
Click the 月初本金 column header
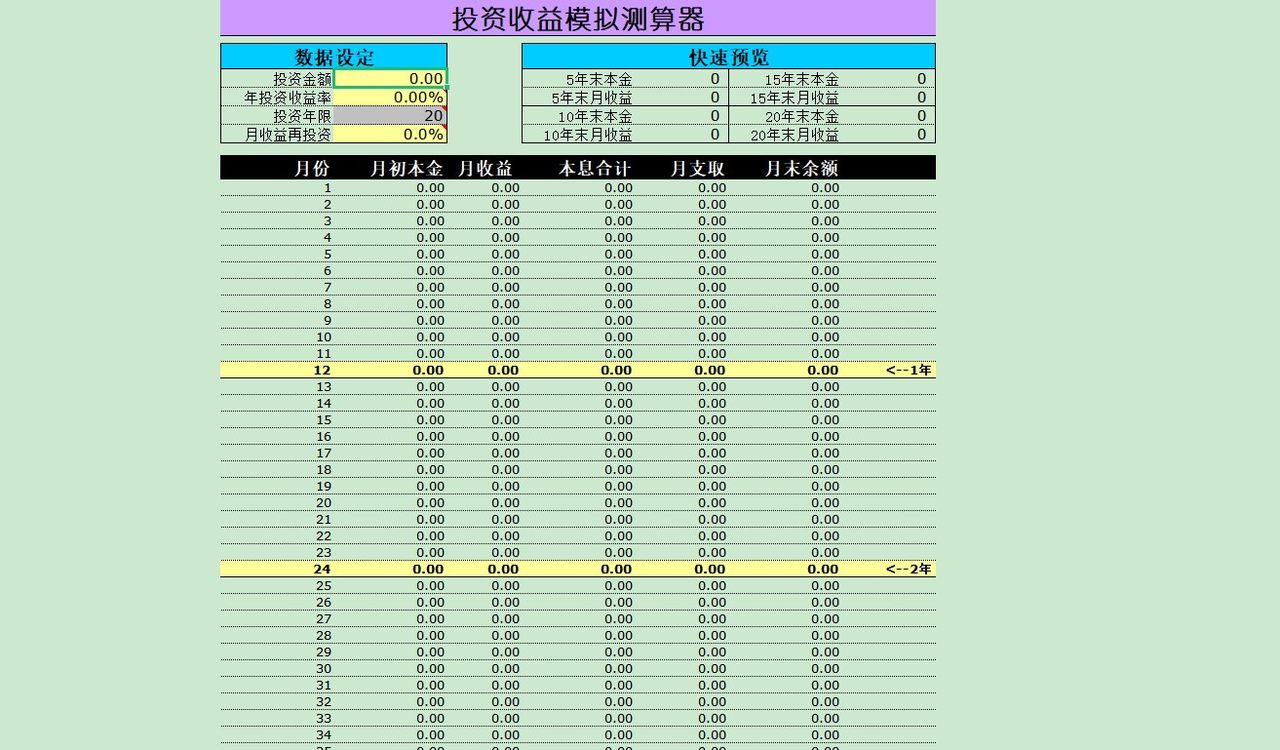[408, 168]
